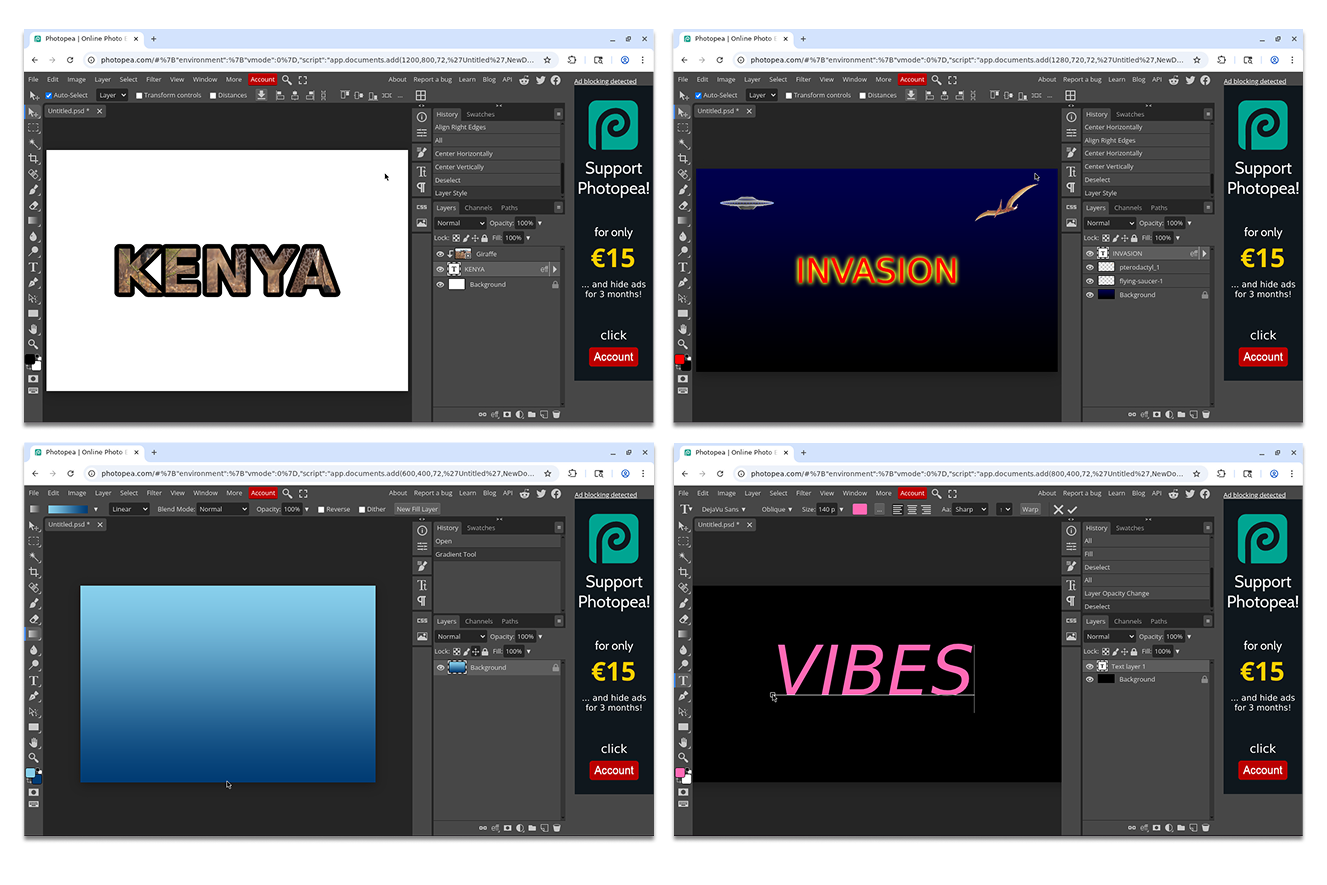Hide the Giraffe layer via its eye icon
Viewport: 1327px width, 885px height.
click(x=440, y=254)
